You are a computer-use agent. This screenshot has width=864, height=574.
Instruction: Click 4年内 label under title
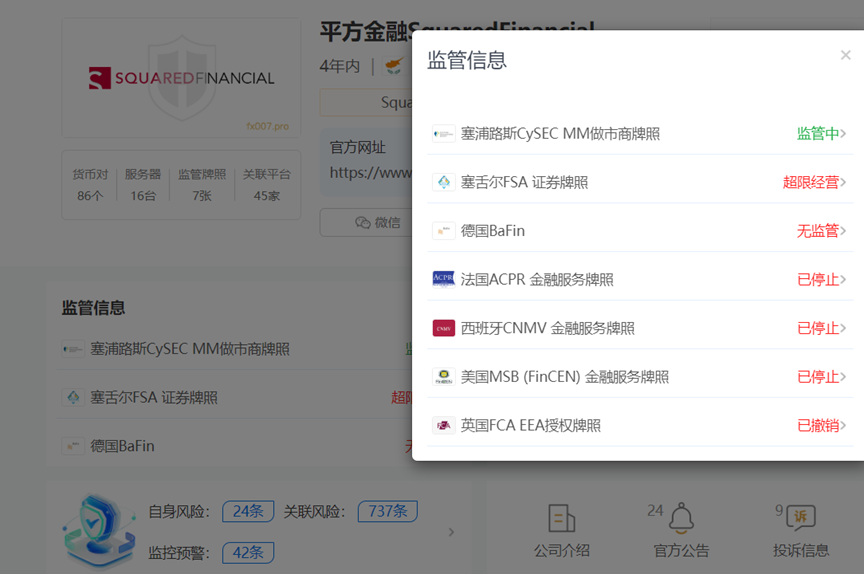(x=340, y=66)
